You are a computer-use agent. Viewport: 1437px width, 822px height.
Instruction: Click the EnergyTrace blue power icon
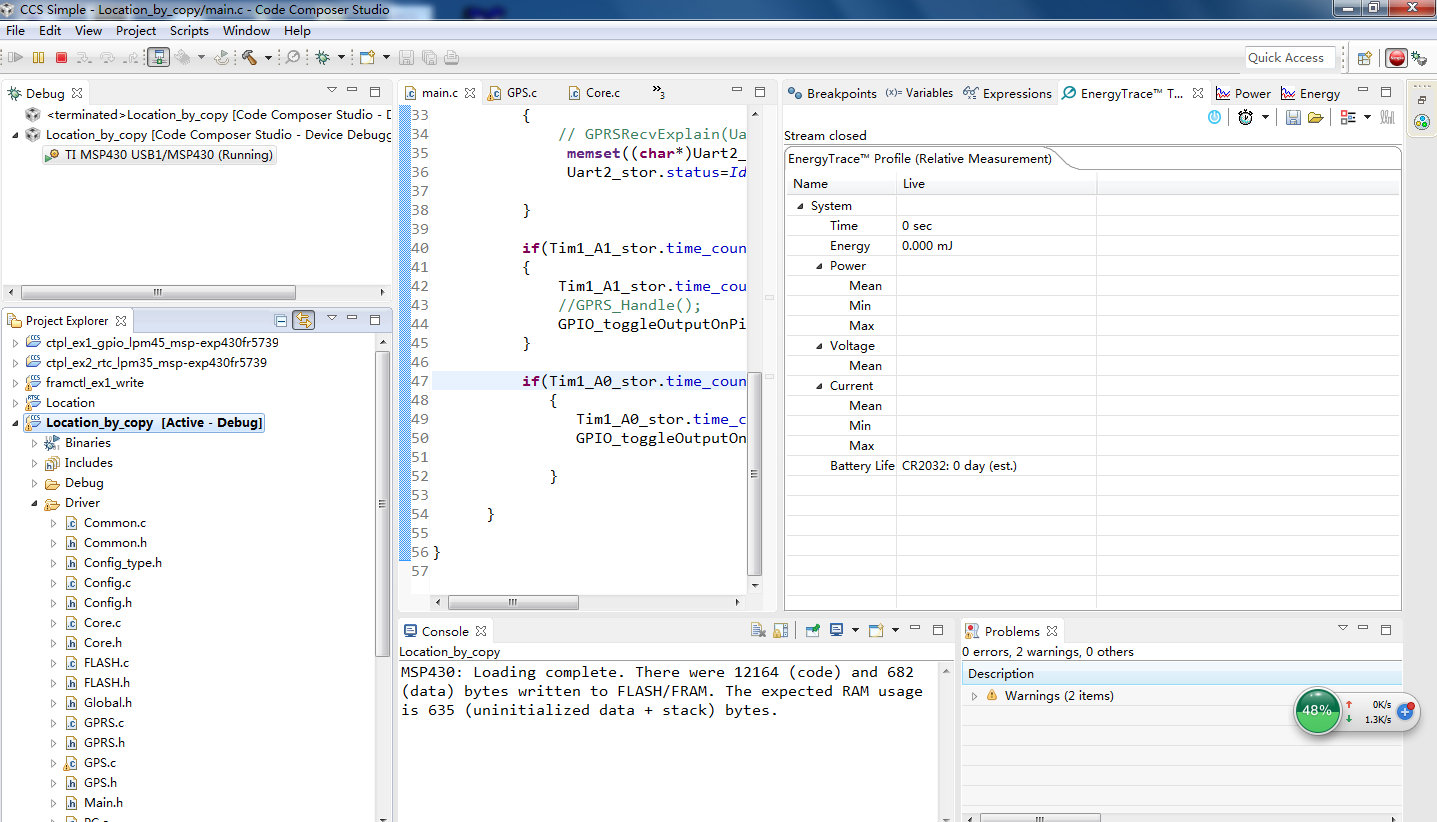(x=1214, y=117)
